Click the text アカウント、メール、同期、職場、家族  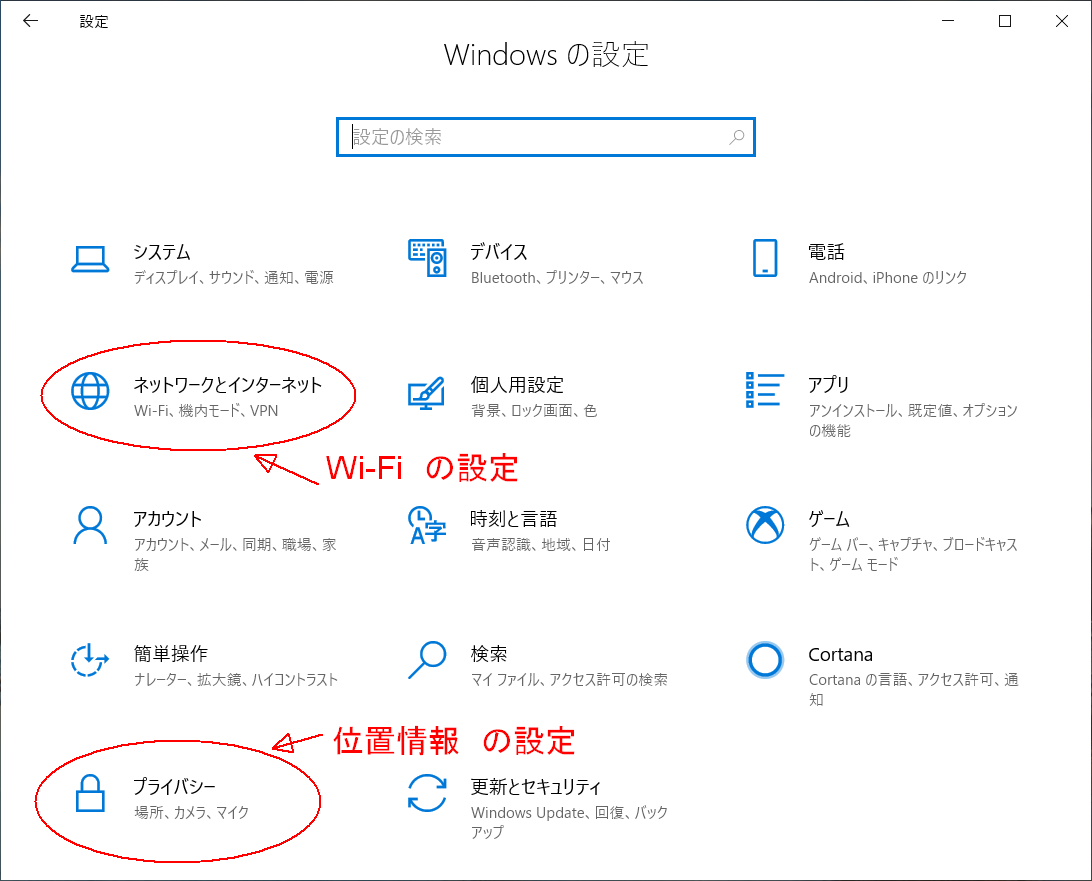coord(235,554)
